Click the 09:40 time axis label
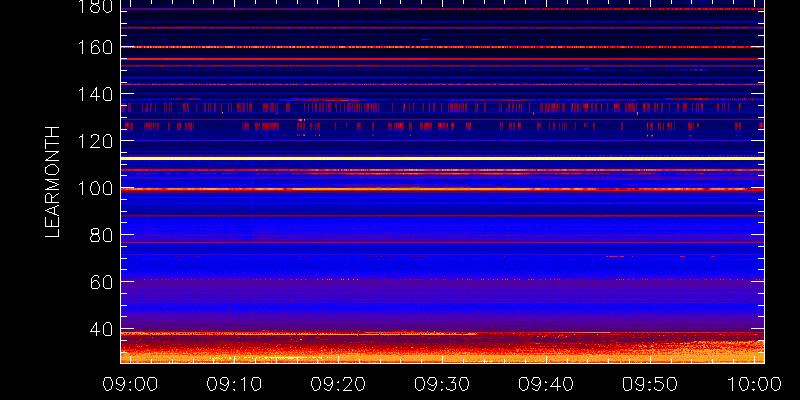This screenshot has height=400, width=800. coord(546,384)
